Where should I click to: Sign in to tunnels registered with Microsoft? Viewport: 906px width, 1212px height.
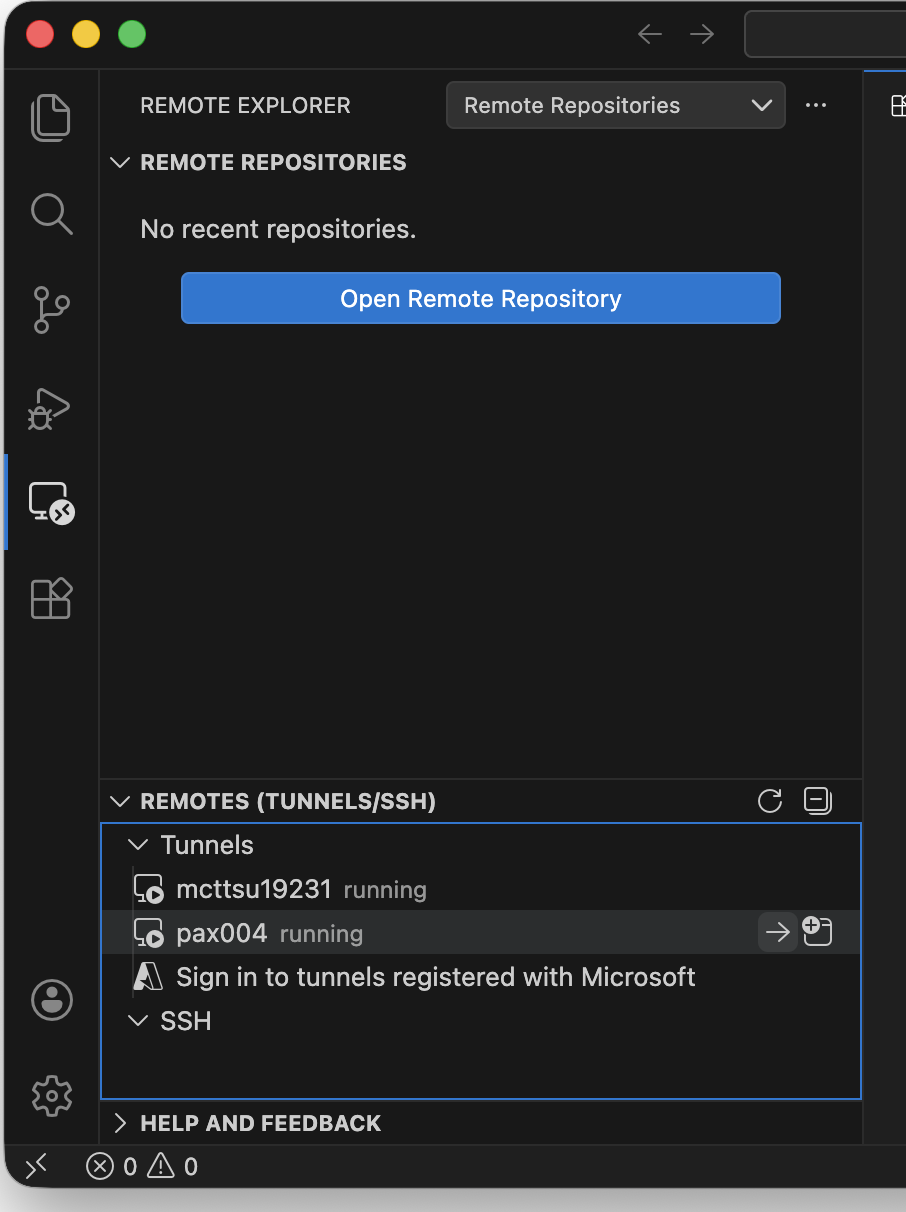[x=436, y=977]
